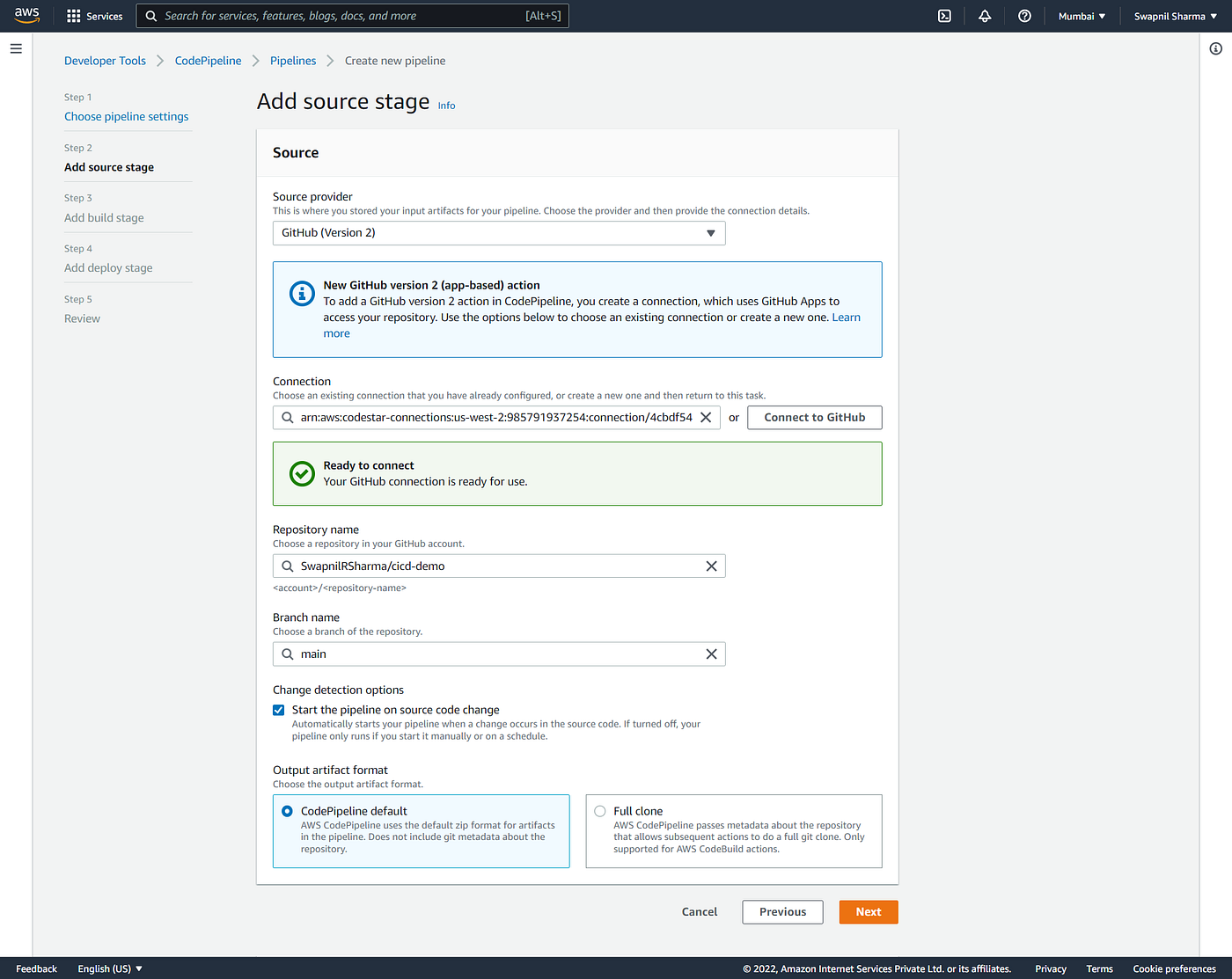Click the search magnifier in Branch name field
Viewport: 1232px width, 979px height.
(288, 654)
